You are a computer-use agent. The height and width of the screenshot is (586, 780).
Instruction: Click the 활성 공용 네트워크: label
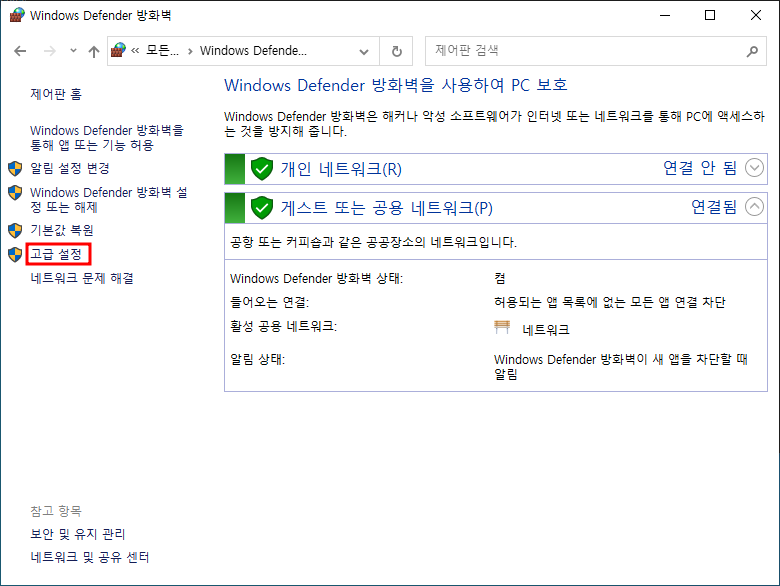click(284, 326)
